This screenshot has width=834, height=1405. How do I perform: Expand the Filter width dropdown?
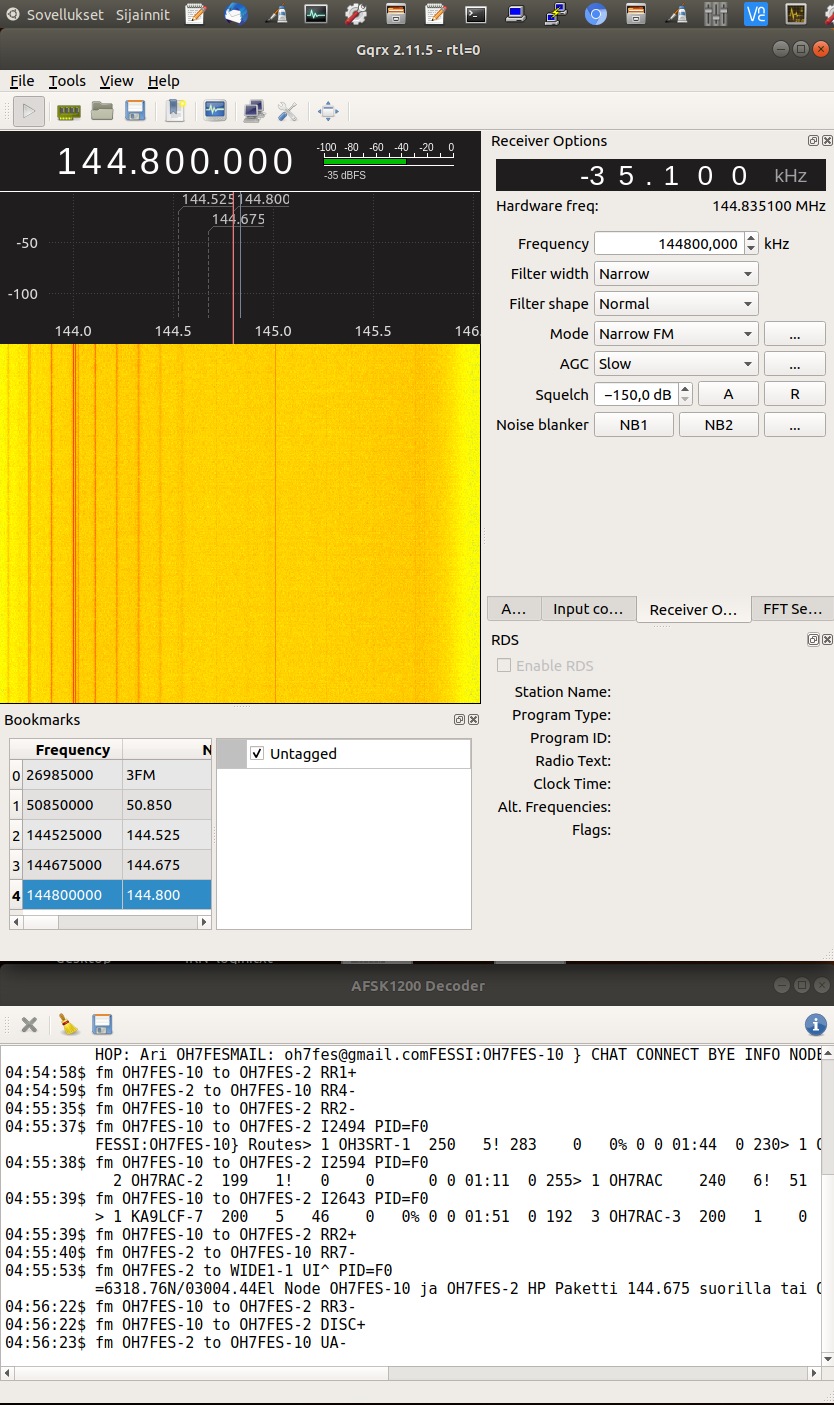[676, 274]
